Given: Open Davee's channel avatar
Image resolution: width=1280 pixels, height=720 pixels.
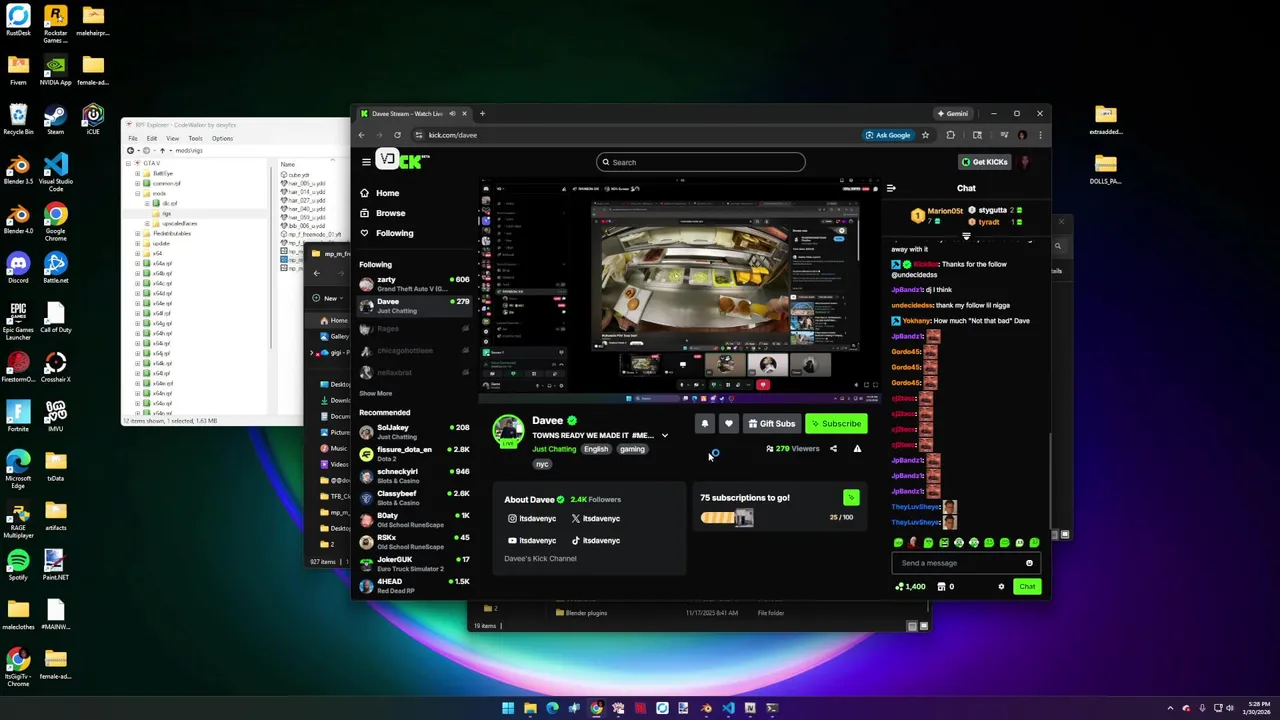Looking at the screenshot, I should tap(508, 431).
